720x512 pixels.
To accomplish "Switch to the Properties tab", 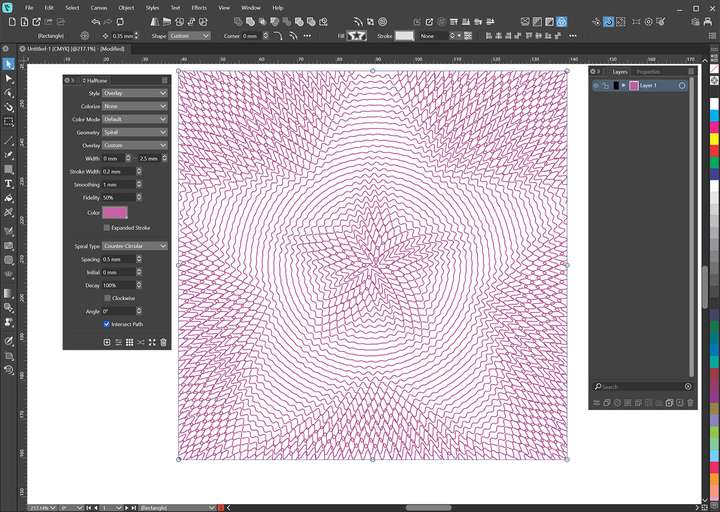I will click(x=648, y=72).
